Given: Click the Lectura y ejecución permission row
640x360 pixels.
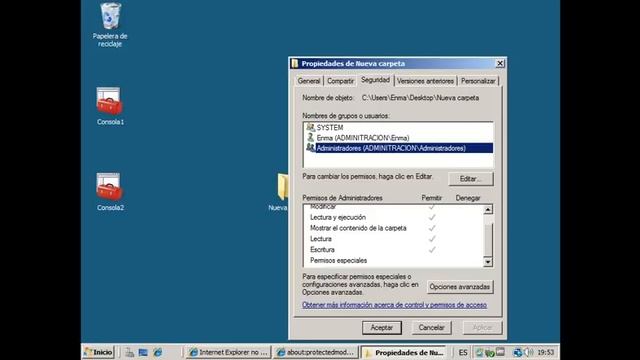Looking at the screenshot, I should point(393,217).
